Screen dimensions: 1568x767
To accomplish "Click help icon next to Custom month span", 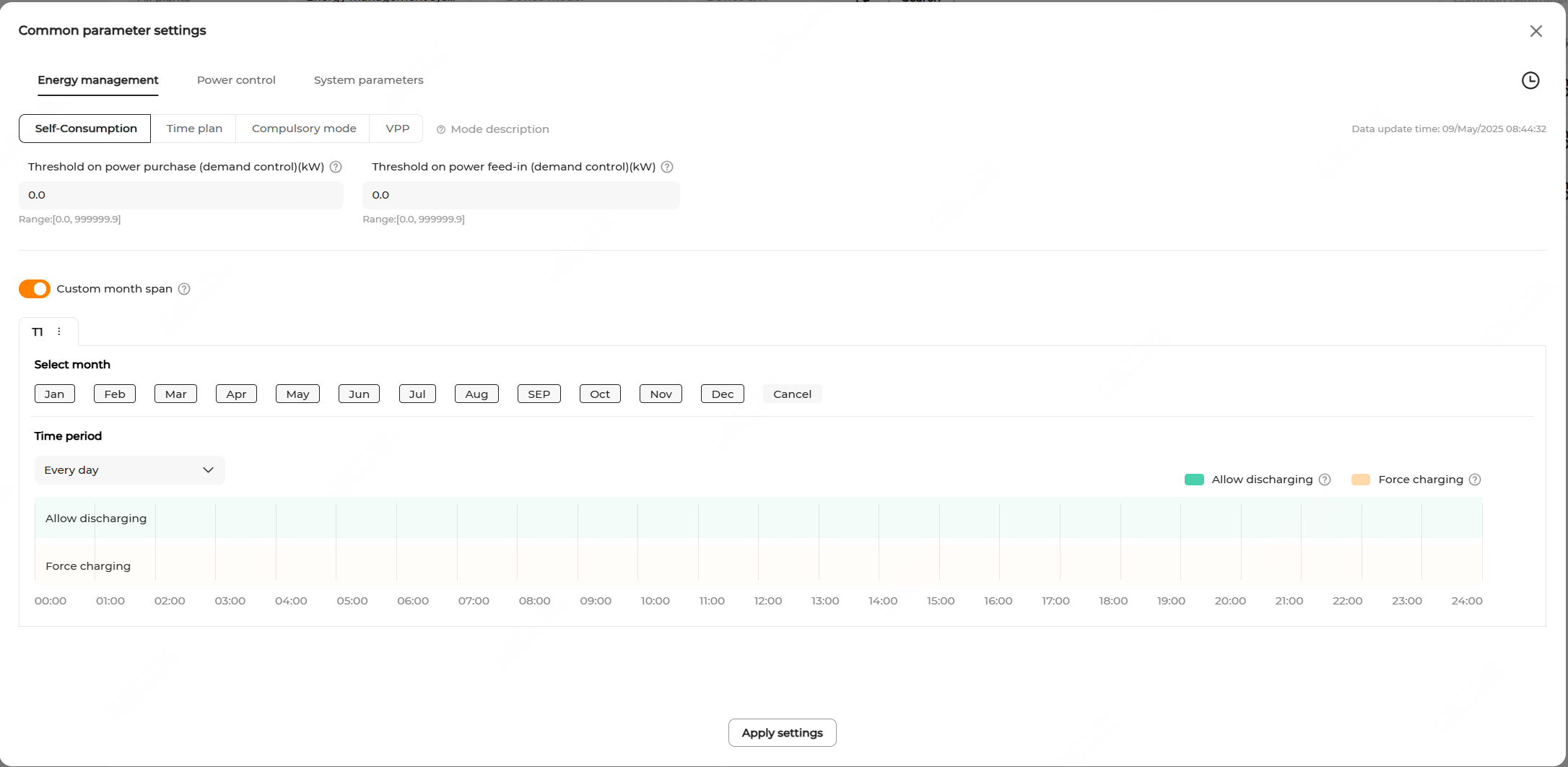I will 184,289.
